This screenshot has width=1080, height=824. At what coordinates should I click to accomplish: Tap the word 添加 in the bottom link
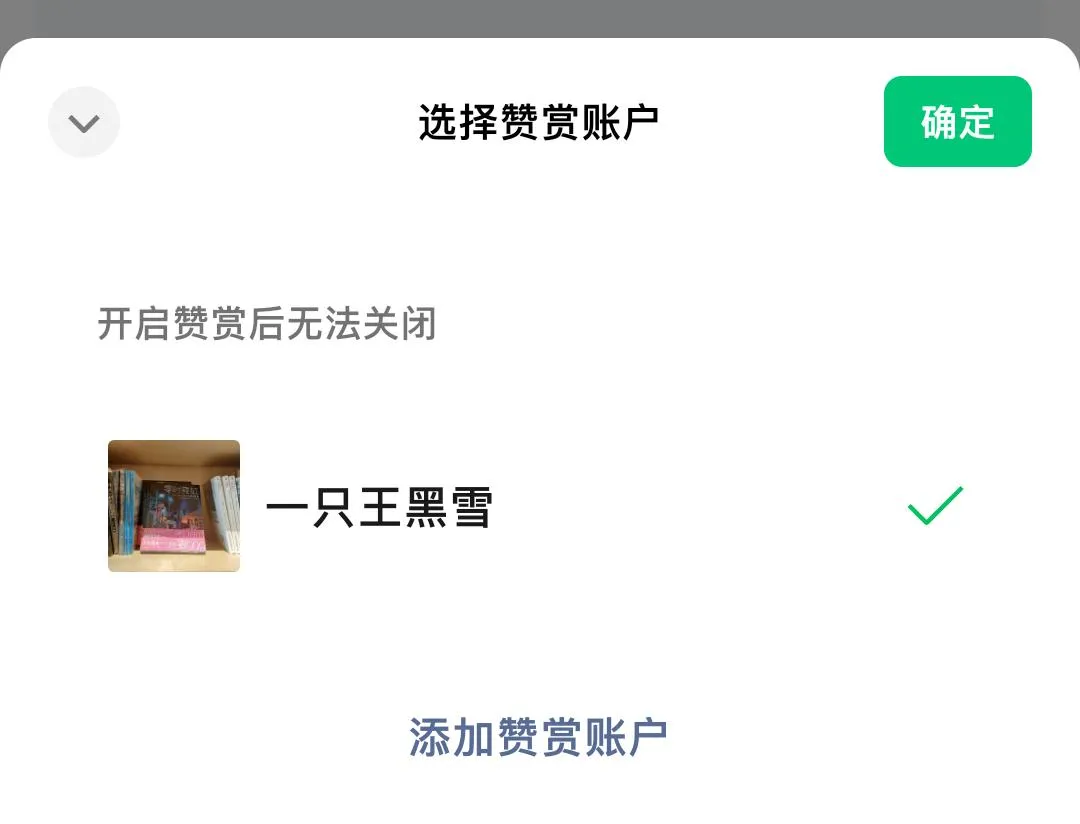click(x=452, y=737)
